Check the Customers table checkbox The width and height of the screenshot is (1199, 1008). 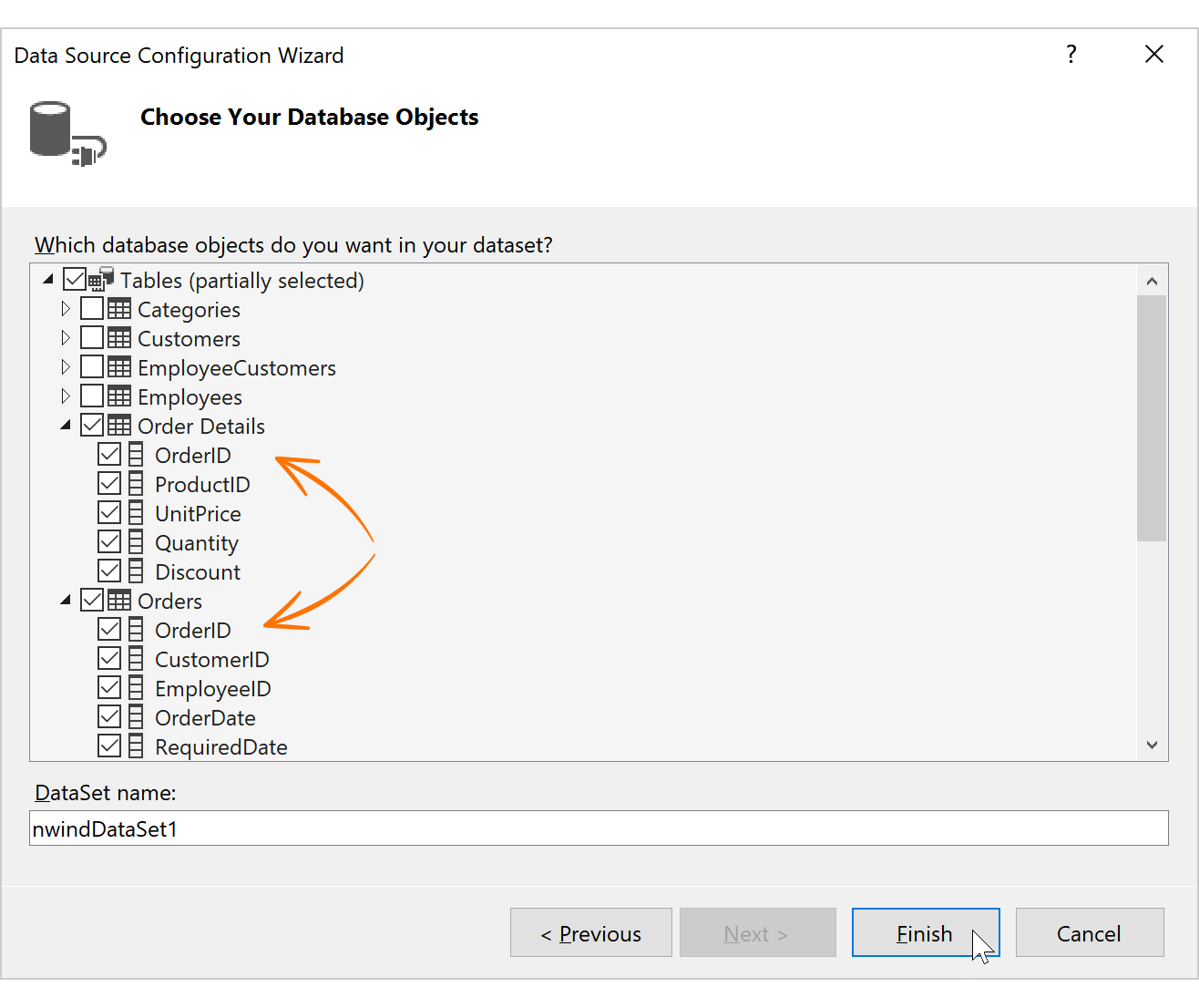[x=92, y=338]
